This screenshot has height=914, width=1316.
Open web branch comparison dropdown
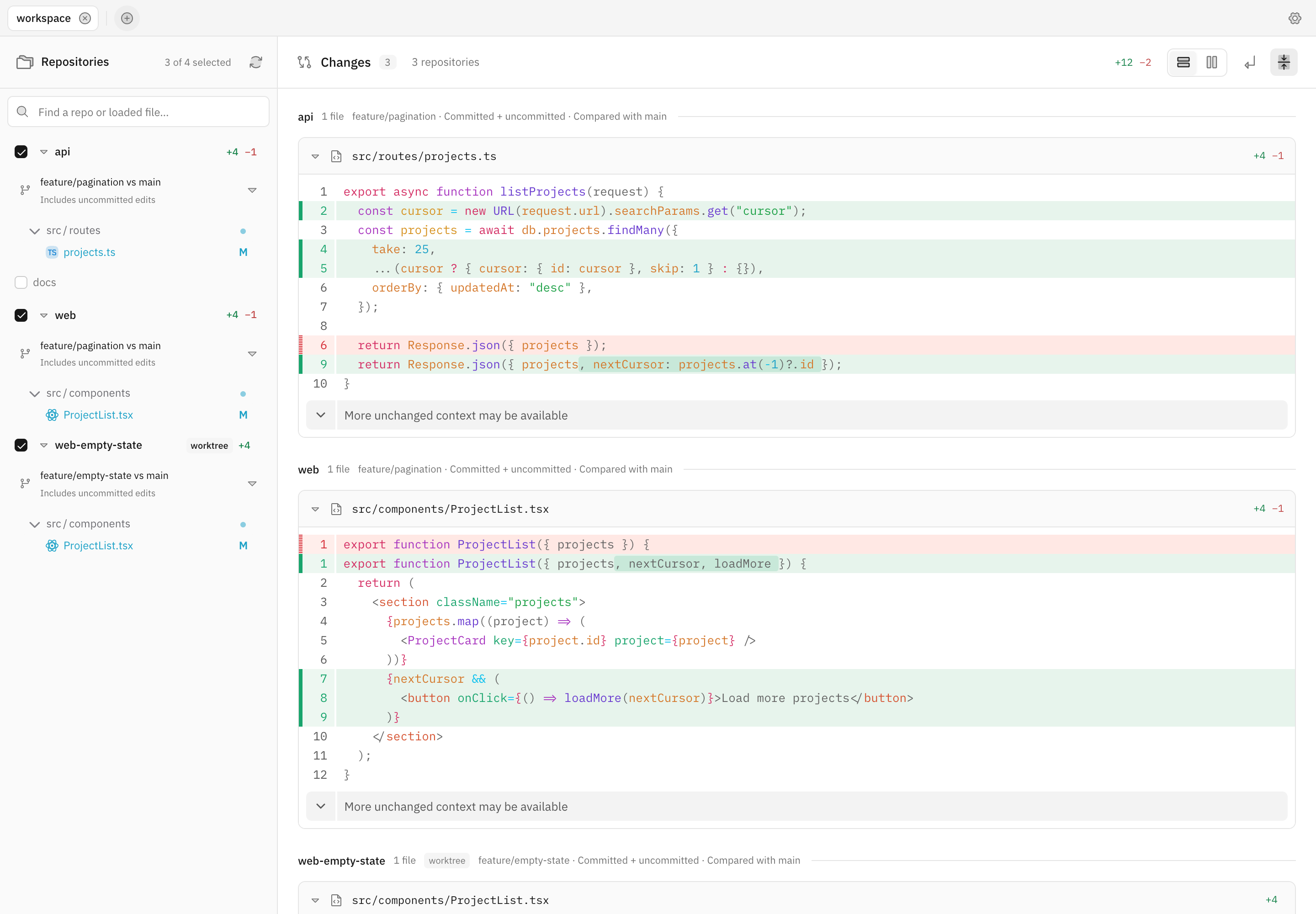coord(252,353)
